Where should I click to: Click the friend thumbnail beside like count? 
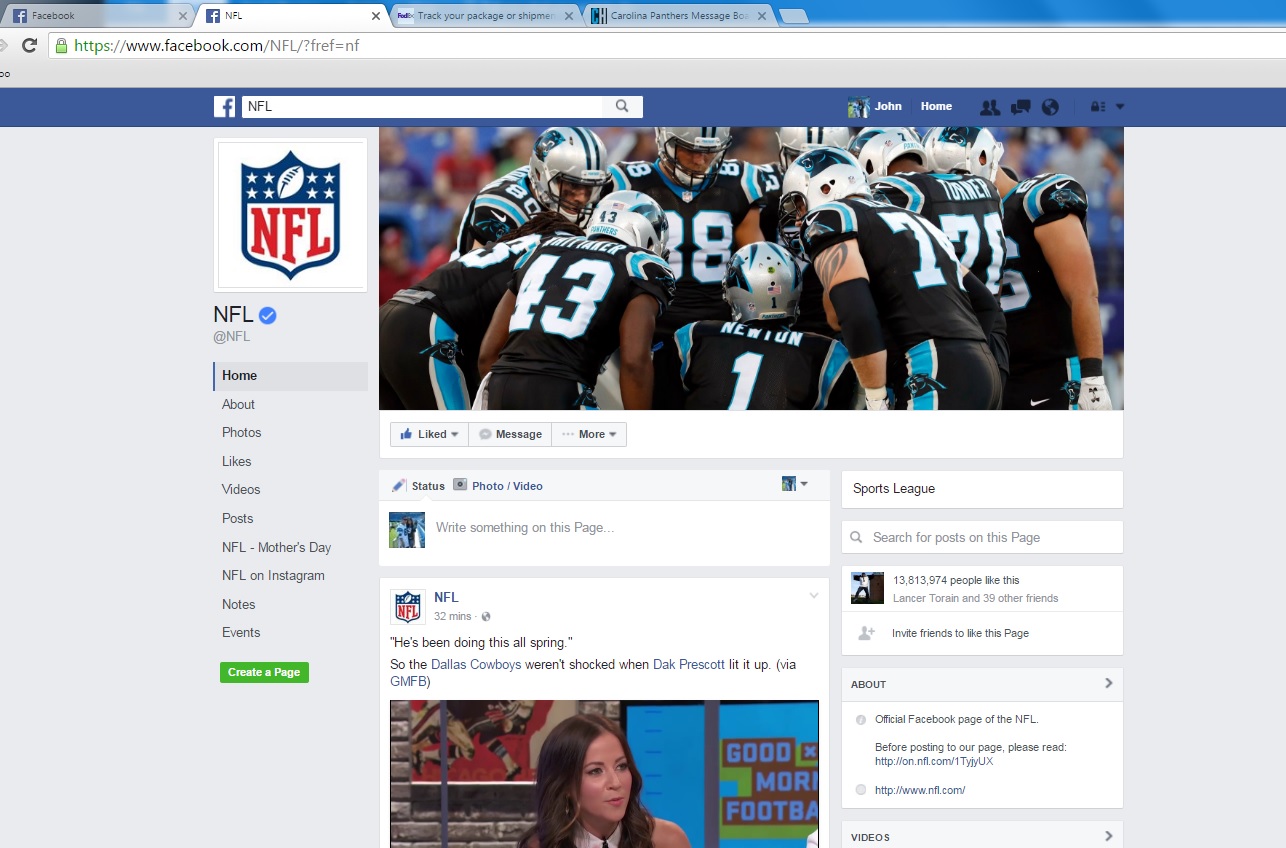tap(867, 588)
